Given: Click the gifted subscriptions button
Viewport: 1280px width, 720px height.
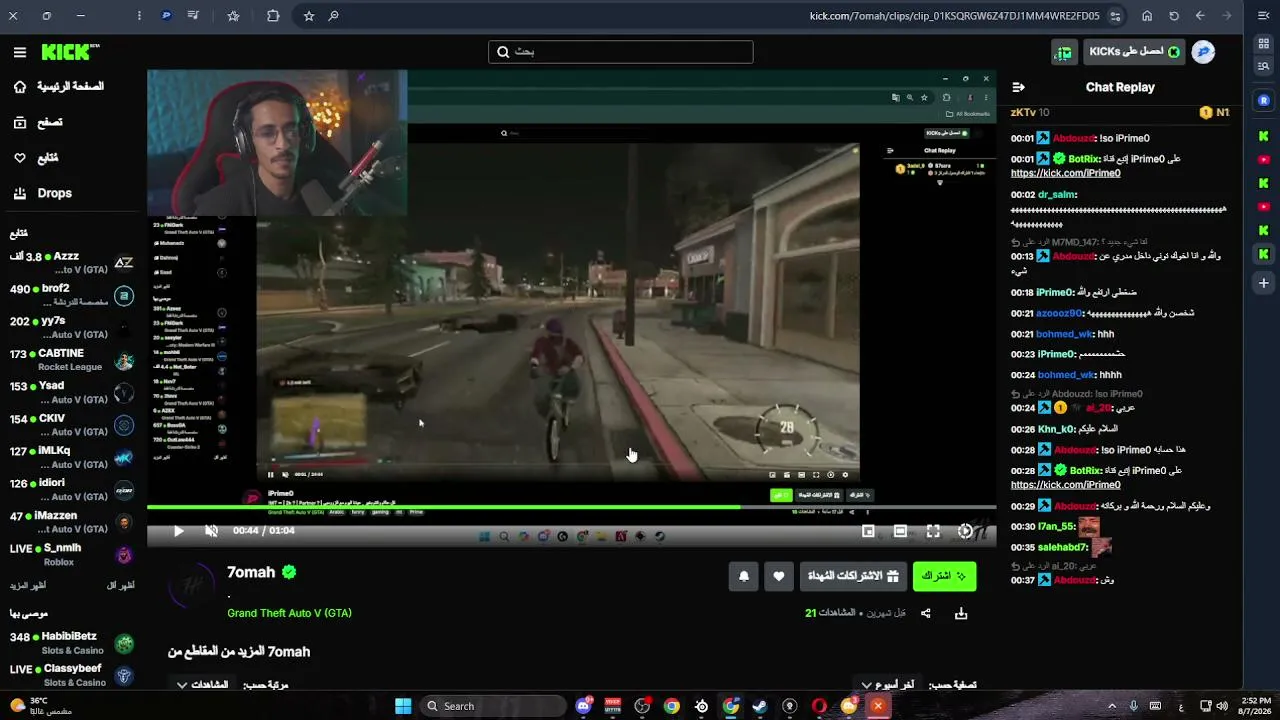Looking at the screenshot, I should [x=852, y=576].
